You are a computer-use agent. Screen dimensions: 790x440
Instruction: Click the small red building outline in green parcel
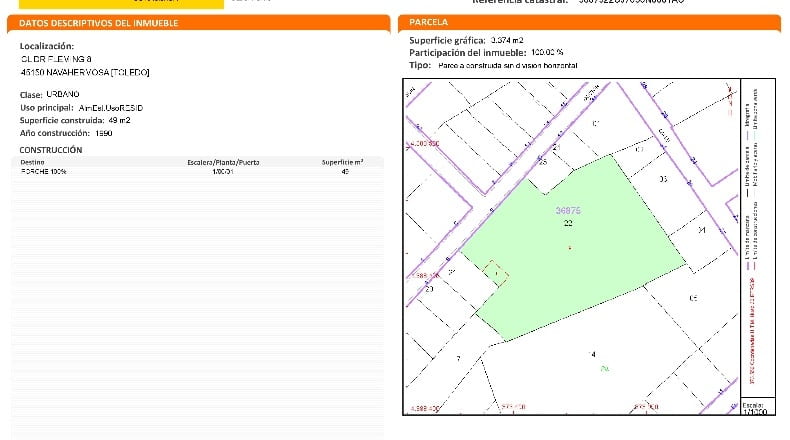click(x=496, y=274)
